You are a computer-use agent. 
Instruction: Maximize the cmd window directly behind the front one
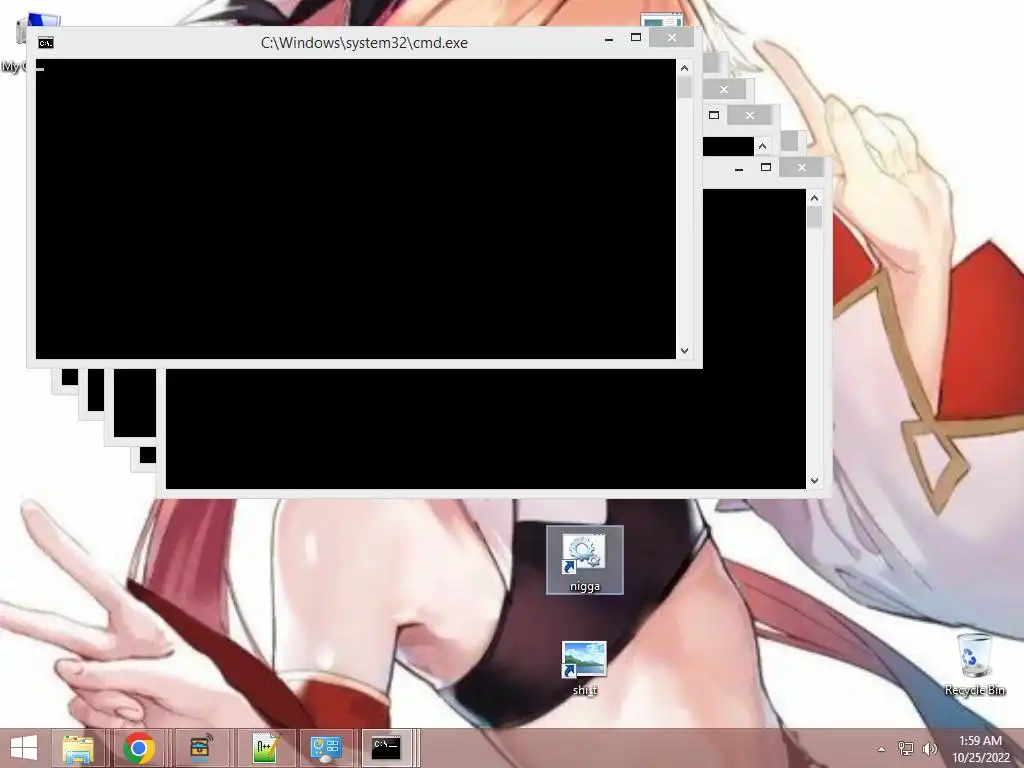click(x=766, y=167)
